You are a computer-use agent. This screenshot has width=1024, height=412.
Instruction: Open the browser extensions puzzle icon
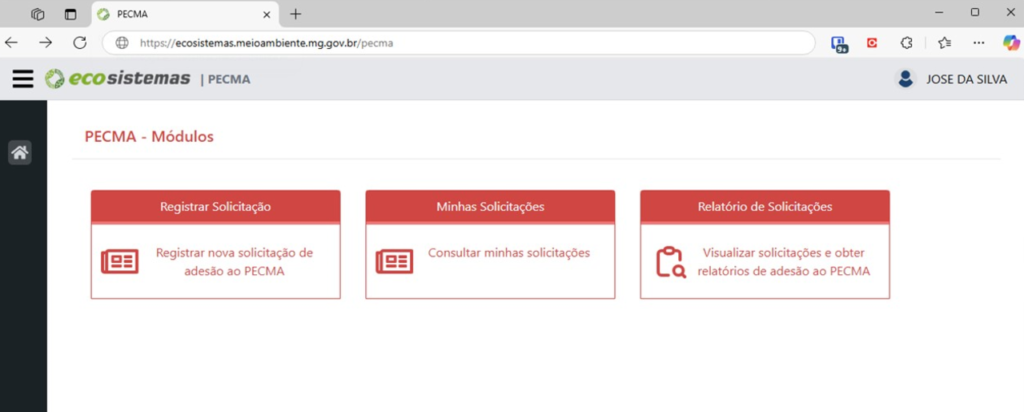[x=906, y=43]
